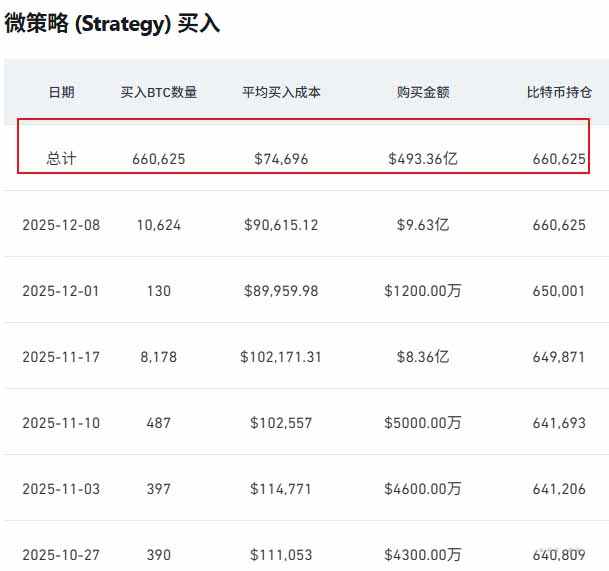Click the 平均买入成本 column header
This screenshot has height=571, width=609.
pyautogui.click(x=281, y=92)
